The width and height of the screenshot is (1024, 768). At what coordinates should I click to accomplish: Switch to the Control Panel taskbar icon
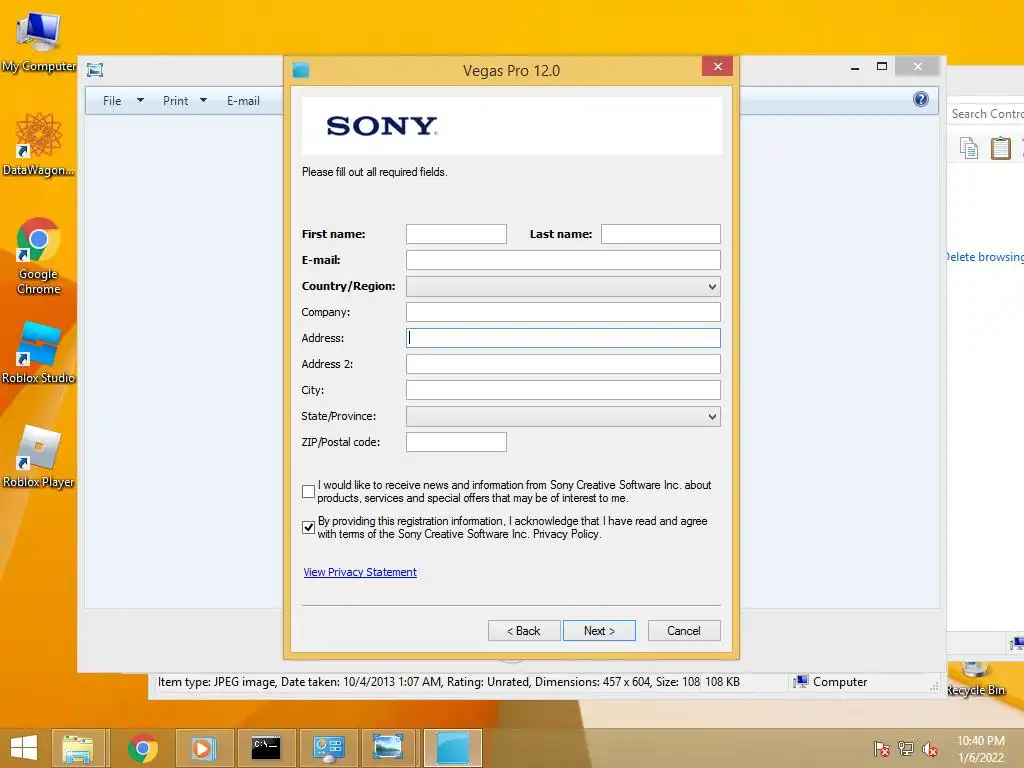(328, 748)
